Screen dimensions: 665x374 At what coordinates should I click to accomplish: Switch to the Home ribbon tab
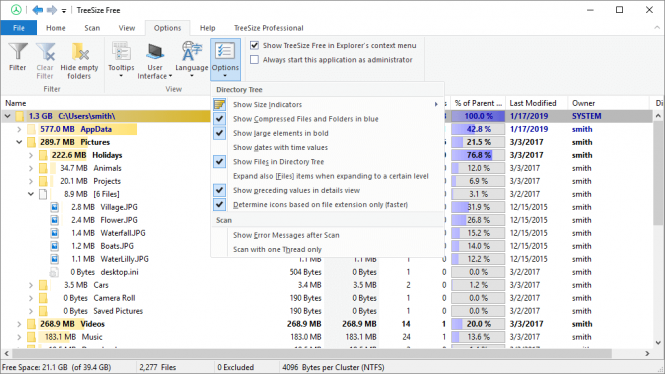pos(56,28)
